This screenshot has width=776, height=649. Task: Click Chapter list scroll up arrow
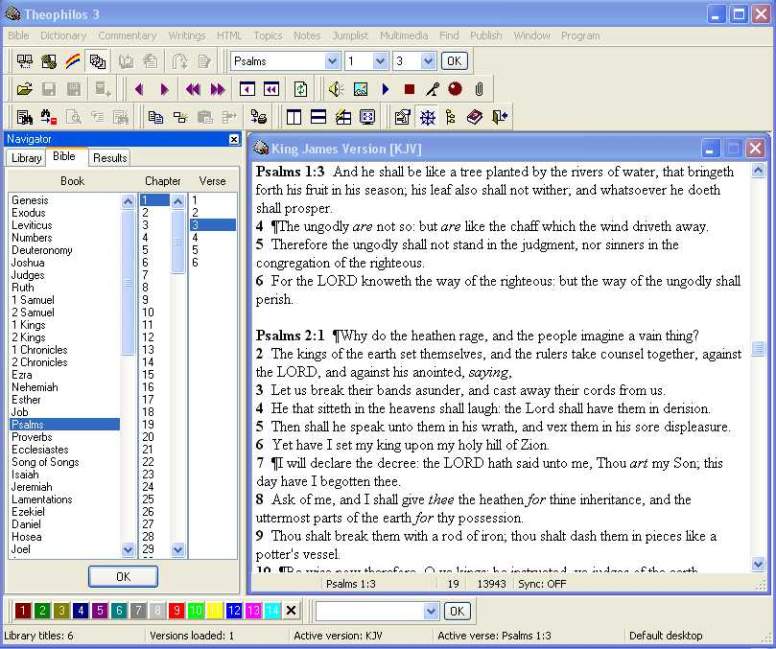coord(178,201)
